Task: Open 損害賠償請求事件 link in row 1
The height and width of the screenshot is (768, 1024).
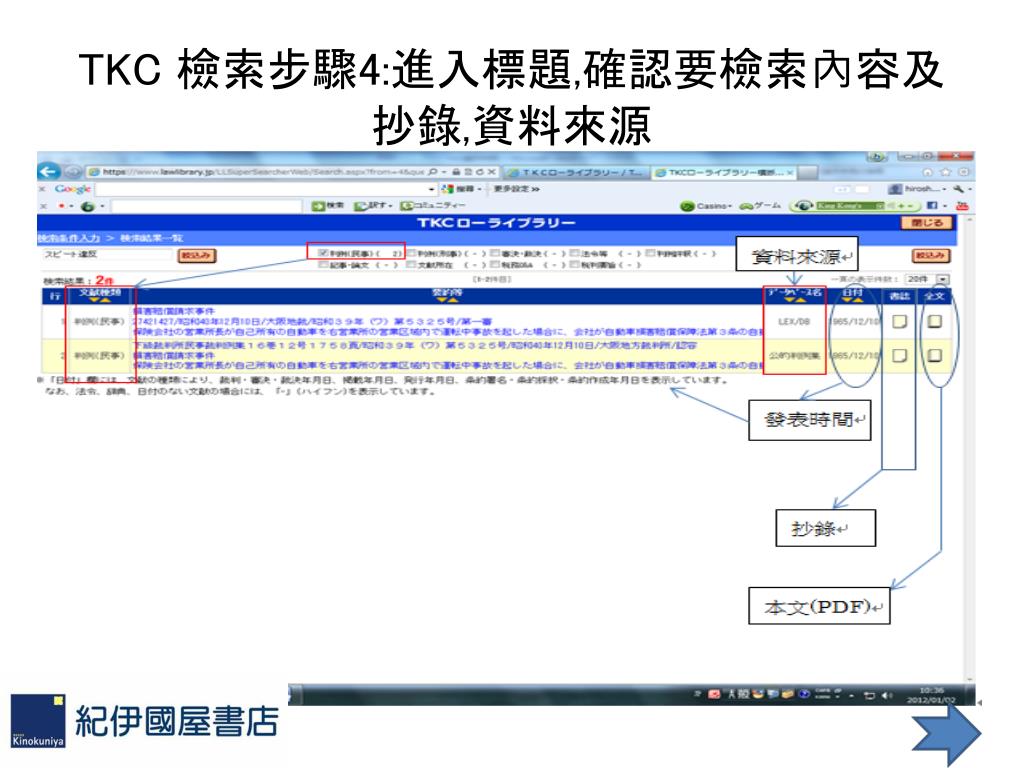Action: [x=174, y=311]
